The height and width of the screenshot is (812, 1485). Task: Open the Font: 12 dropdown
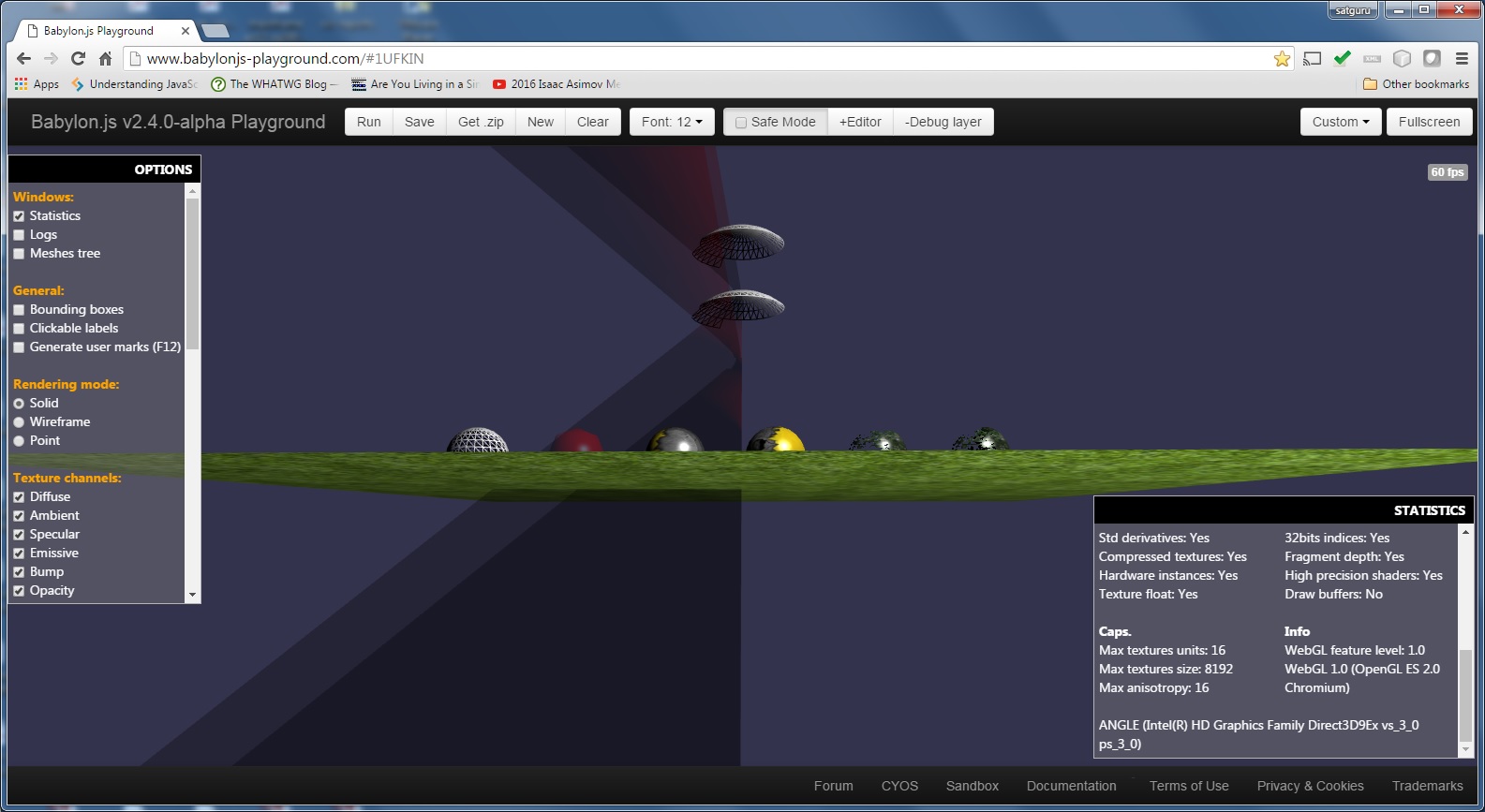coord(672,122)
